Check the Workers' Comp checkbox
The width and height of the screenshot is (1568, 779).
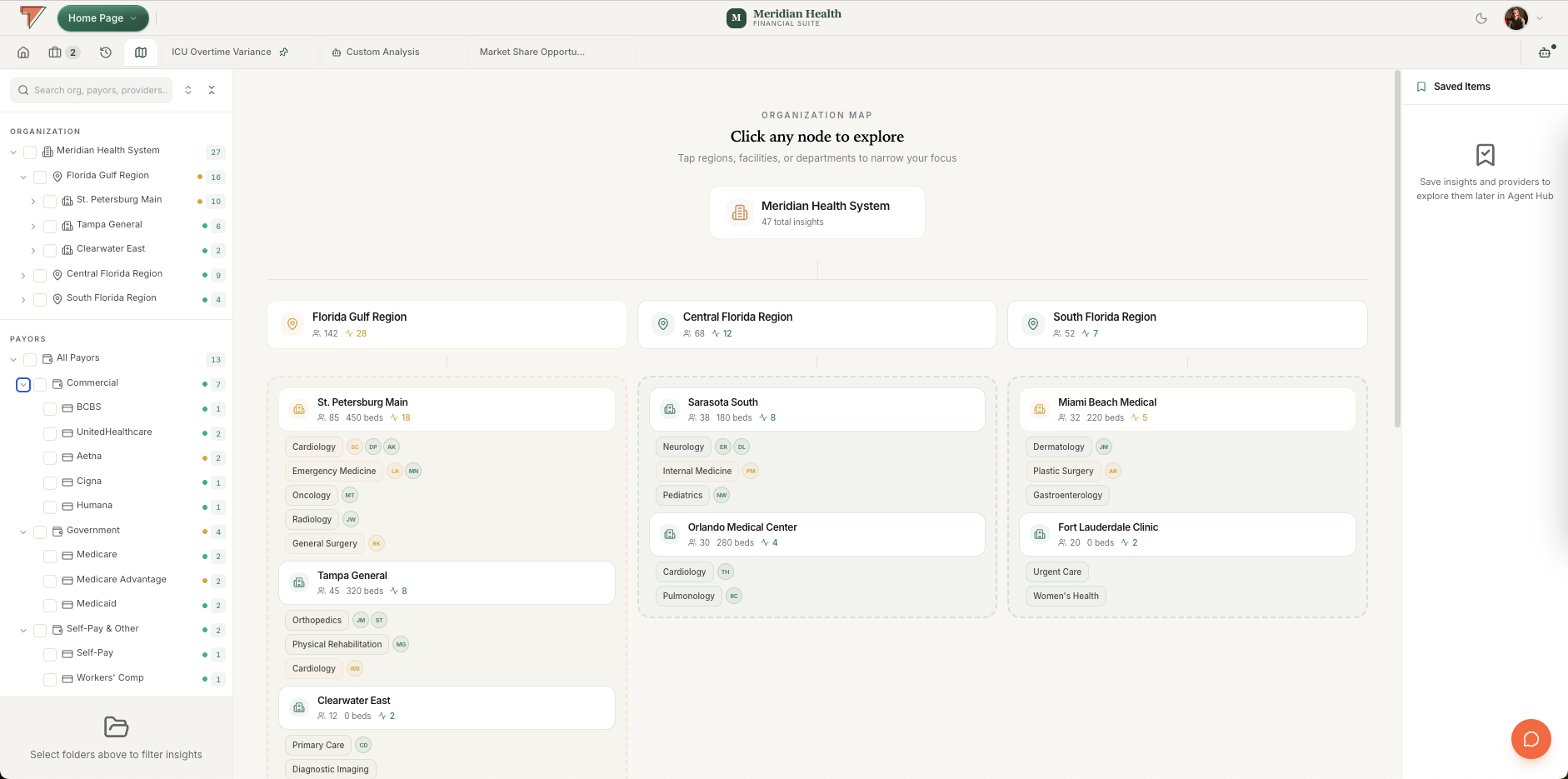(50, 679)
